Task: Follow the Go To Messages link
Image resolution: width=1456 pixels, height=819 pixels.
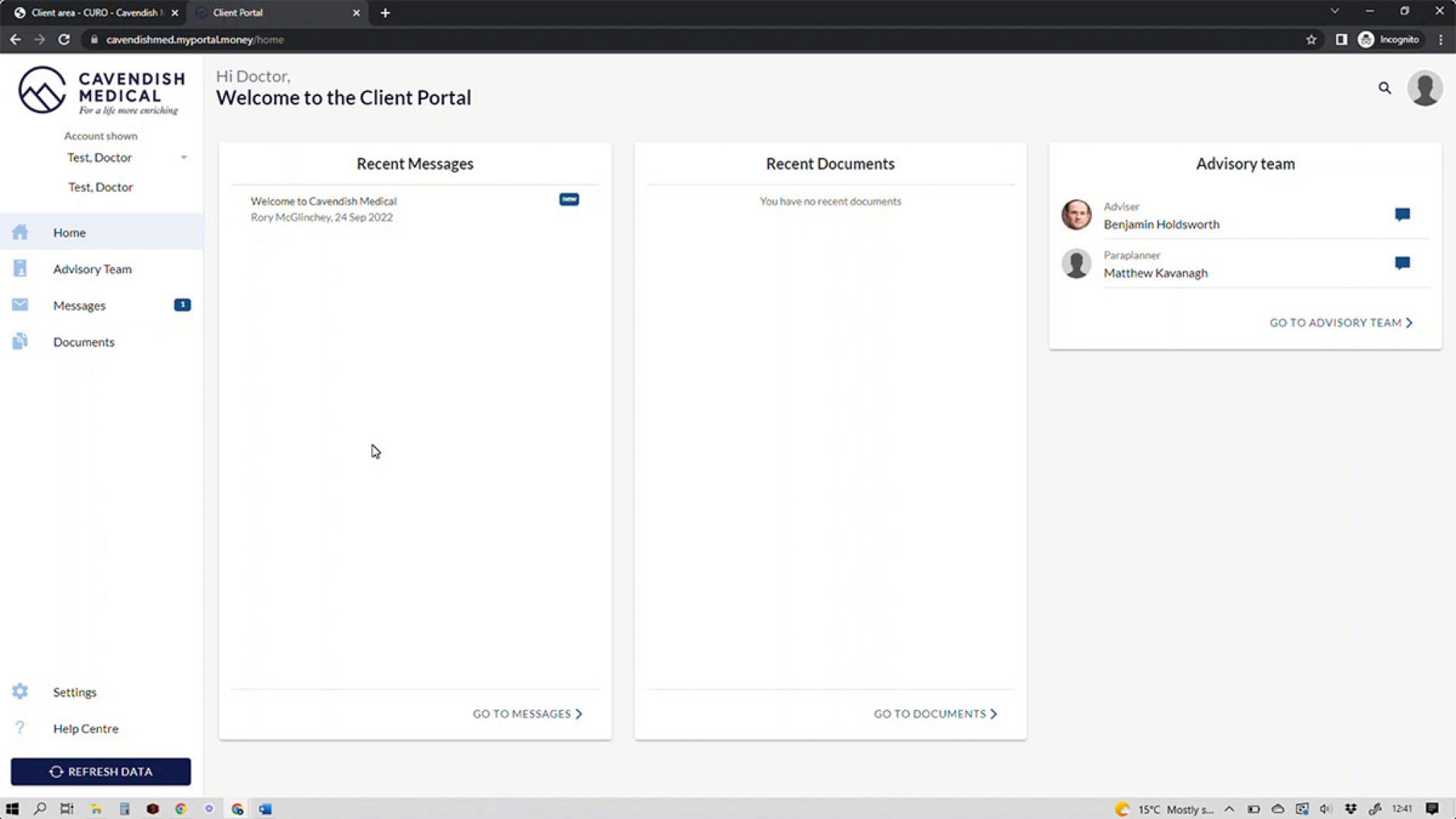Action: click(x=527, y=714)
